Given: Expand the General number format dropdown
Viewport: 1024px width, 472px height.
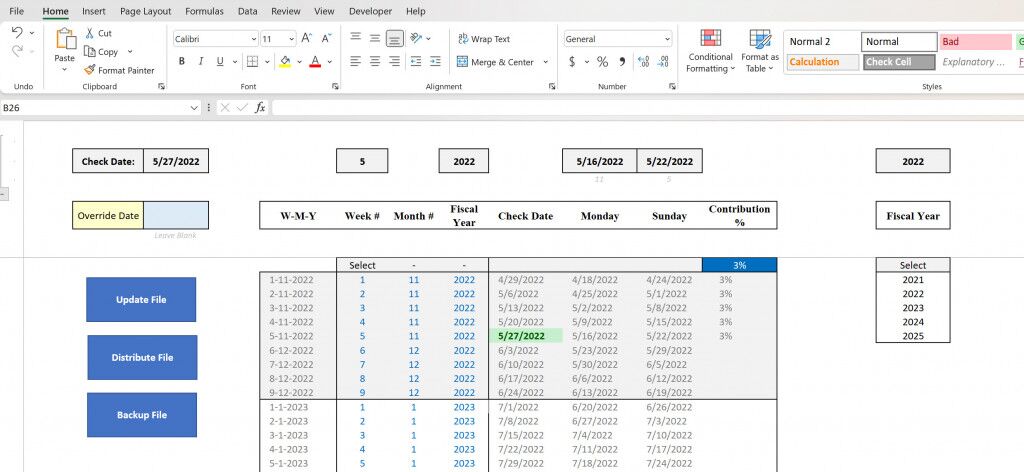Looking at the screenshot, I should (667, 39).
